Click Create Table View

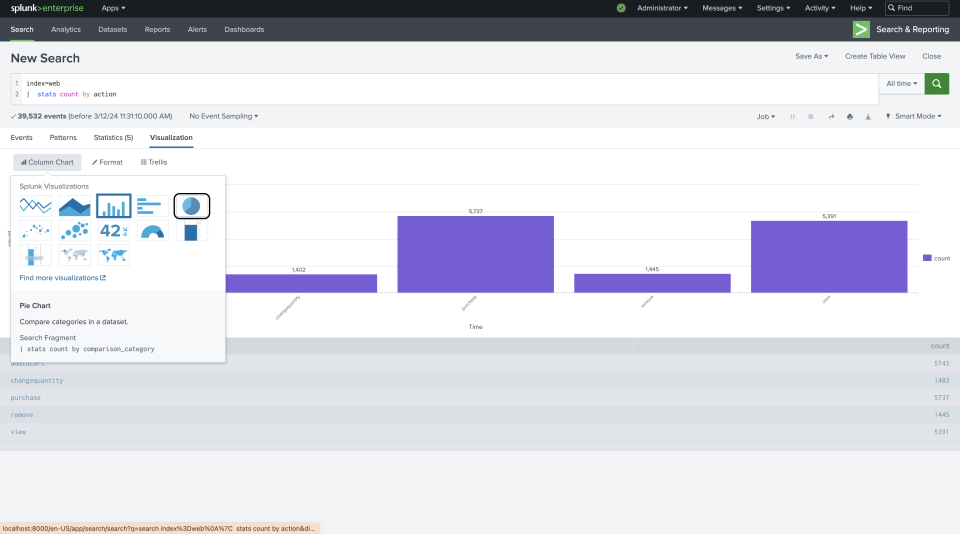[875, 56]
